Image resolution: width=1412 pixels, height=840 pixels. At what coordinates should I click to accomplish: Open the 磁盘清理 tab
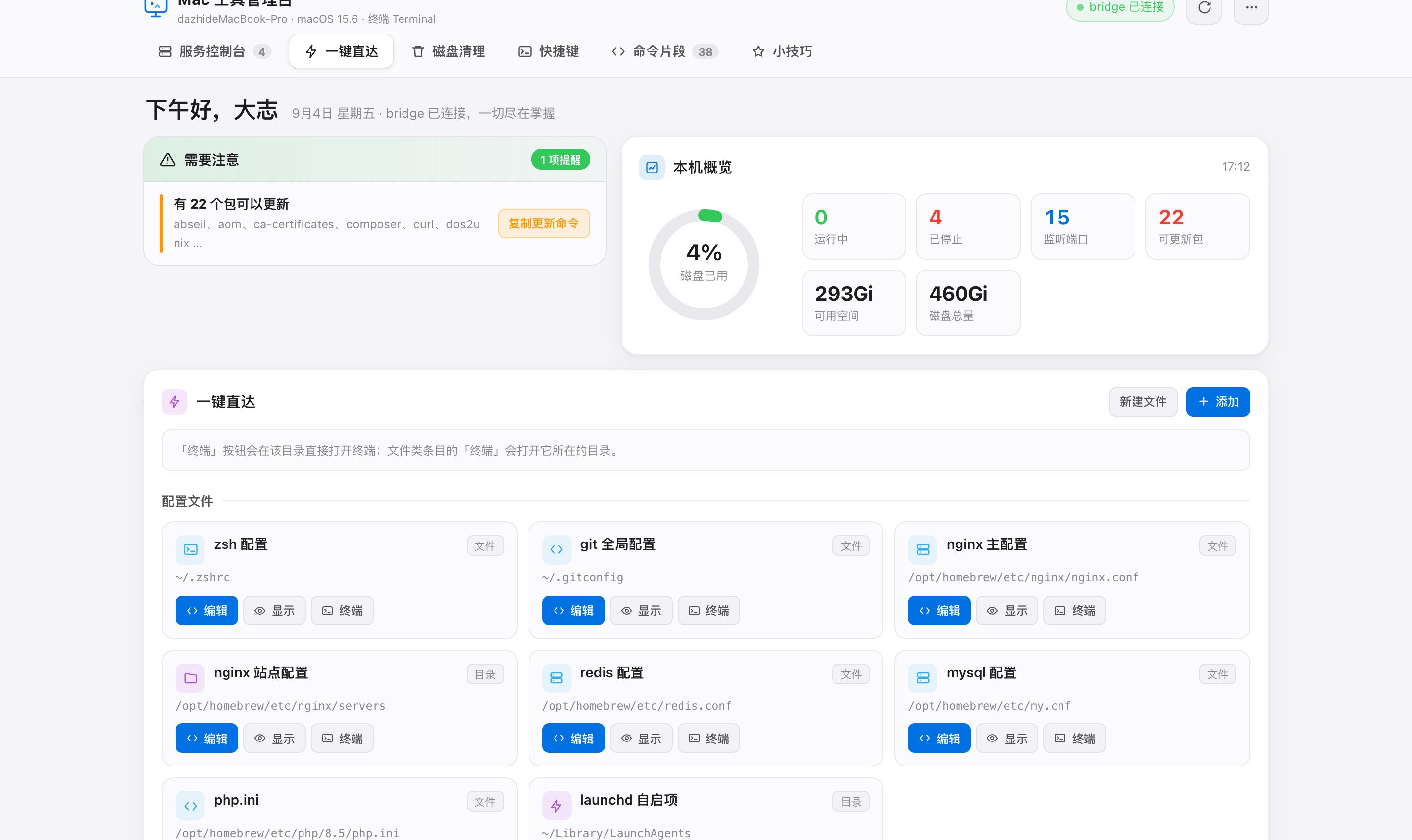coord(449,51)
